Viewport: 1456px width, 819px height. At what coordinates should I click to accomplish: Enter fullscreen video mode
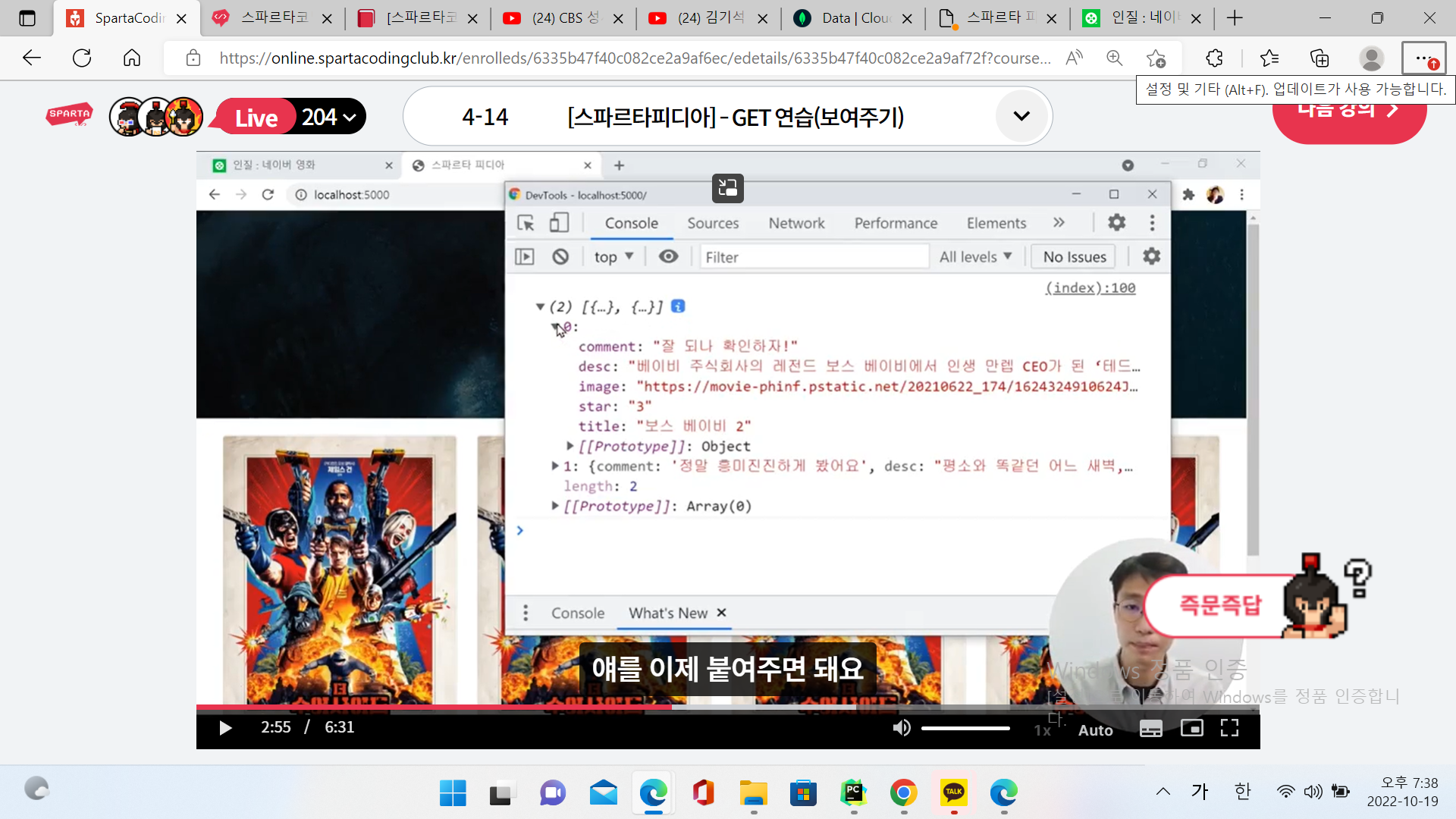click(1228, 728)
